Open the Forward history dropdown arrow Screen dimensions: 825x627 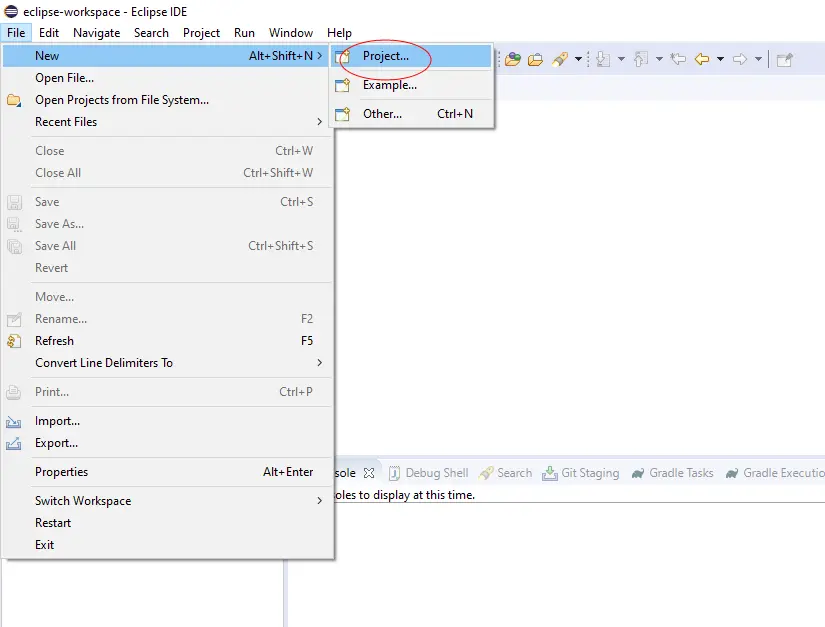(758, 59)
